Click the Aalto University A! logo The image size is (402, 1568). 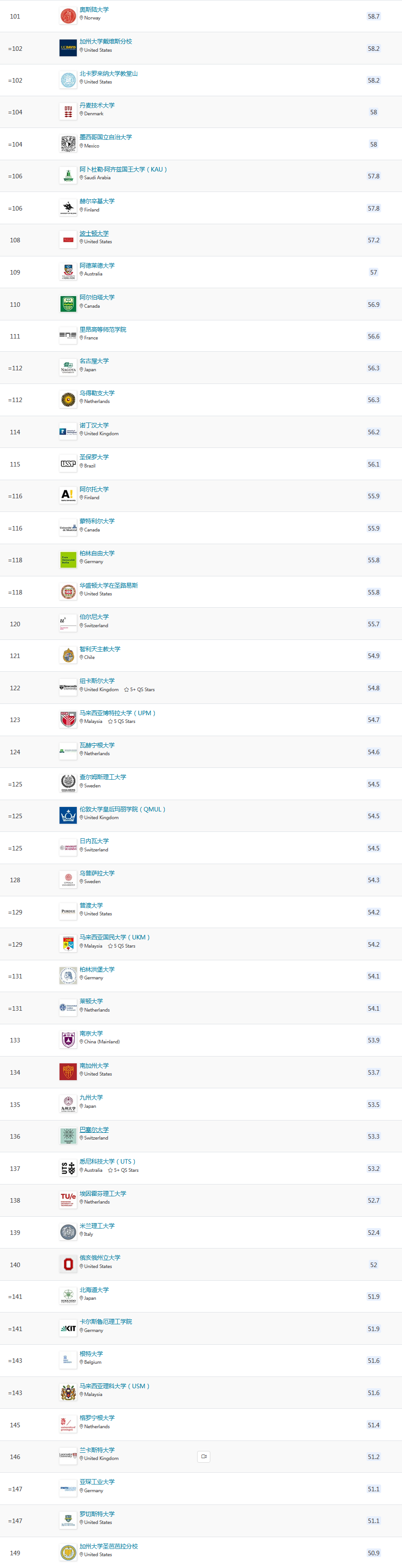pyautogui.click(x=68, y=496)
